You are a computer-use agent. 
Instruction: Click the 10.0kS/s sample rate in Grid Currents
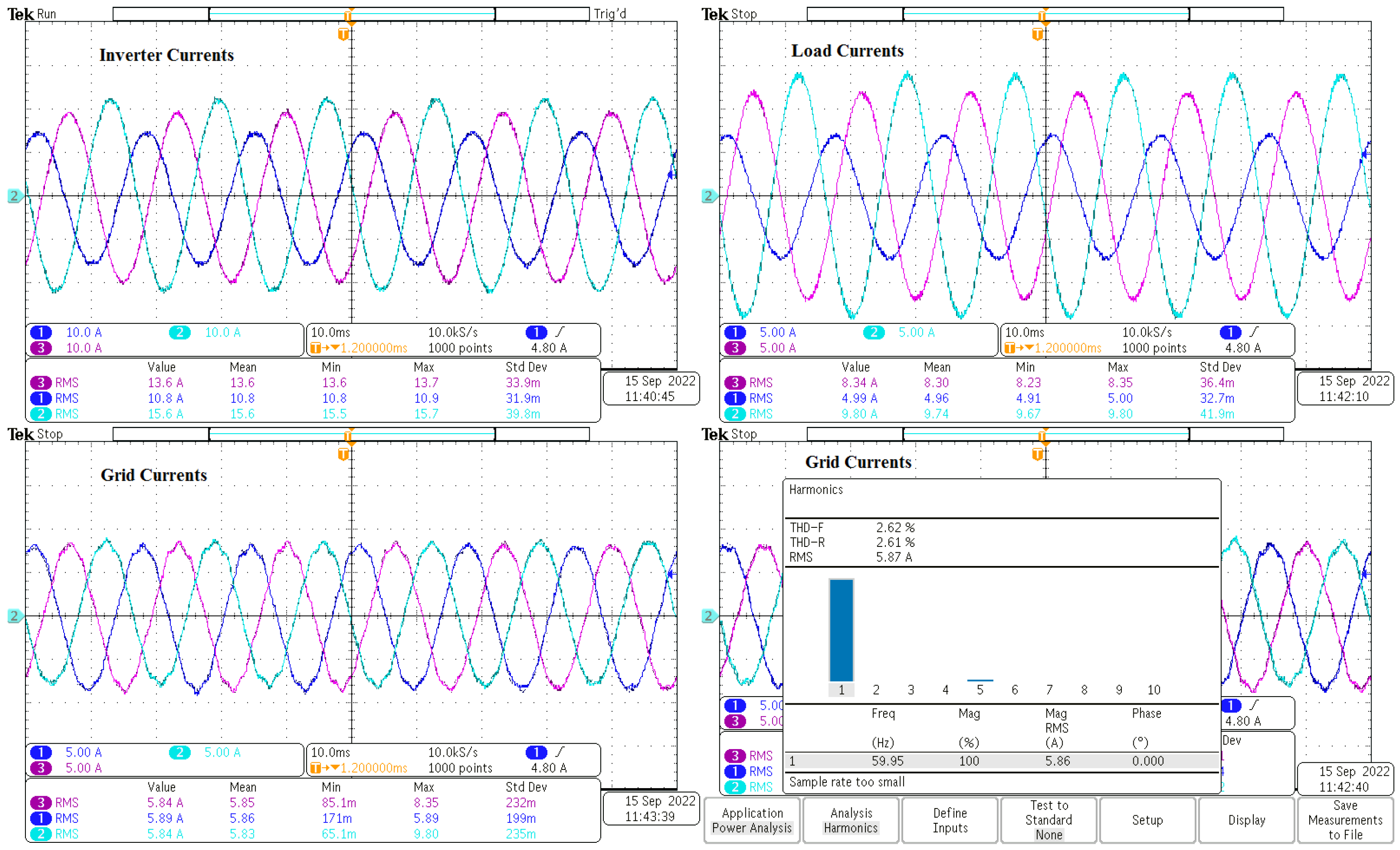(453, 752)
